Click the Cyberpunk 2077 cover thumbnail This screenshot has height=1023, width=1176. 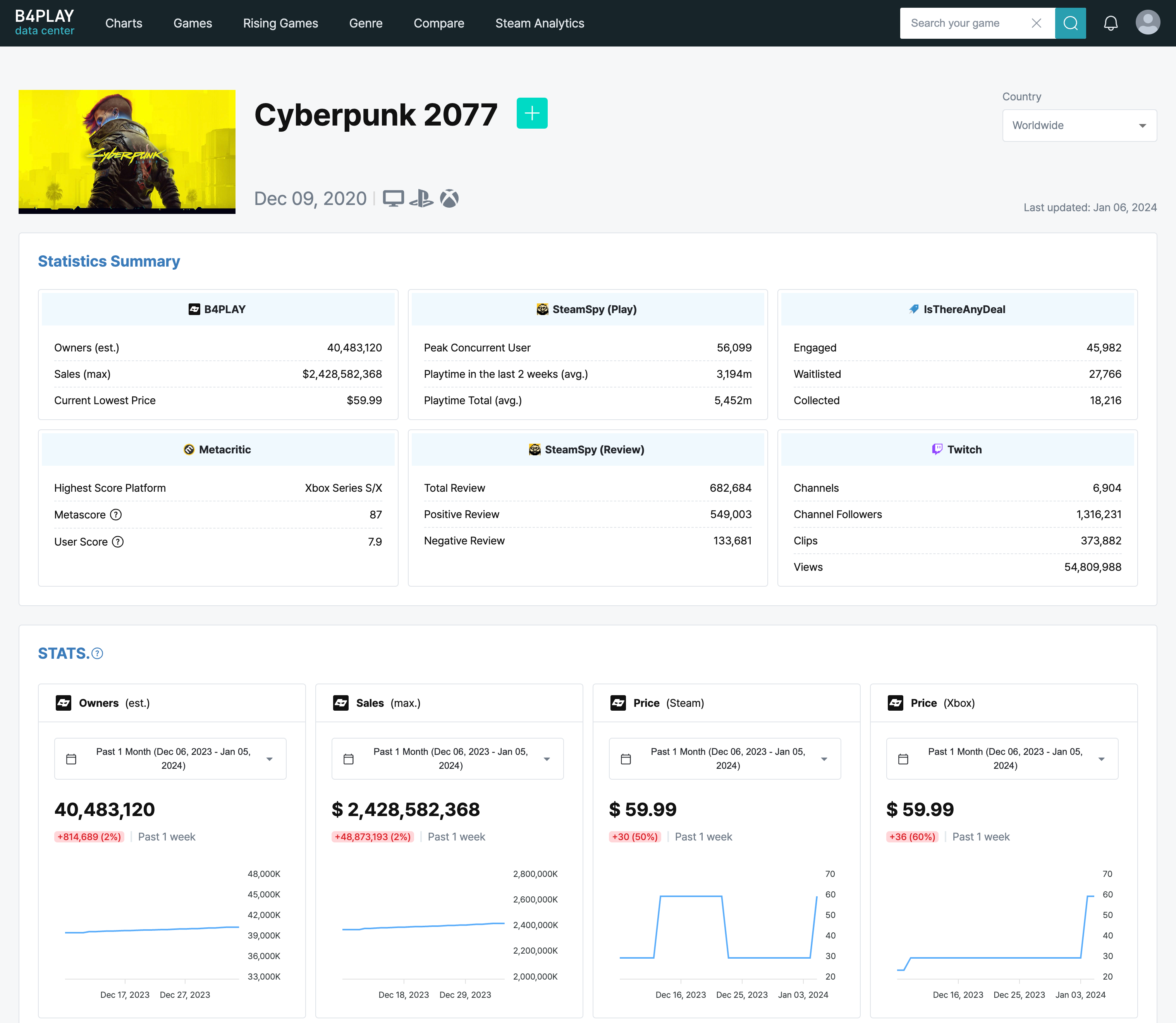(x=127, y=151)
